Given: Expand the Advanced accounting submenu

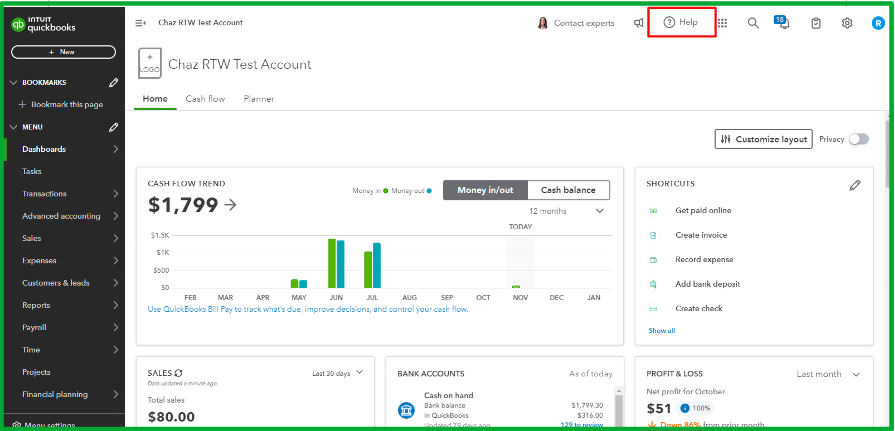Looking at the screenshot, I should pyautogui.click(x=116, y=216).
